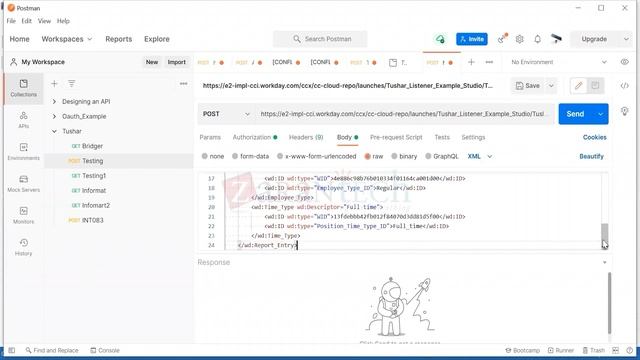Open the File menu
Screen dimensions: 640x360
click(x=11, y=21)
